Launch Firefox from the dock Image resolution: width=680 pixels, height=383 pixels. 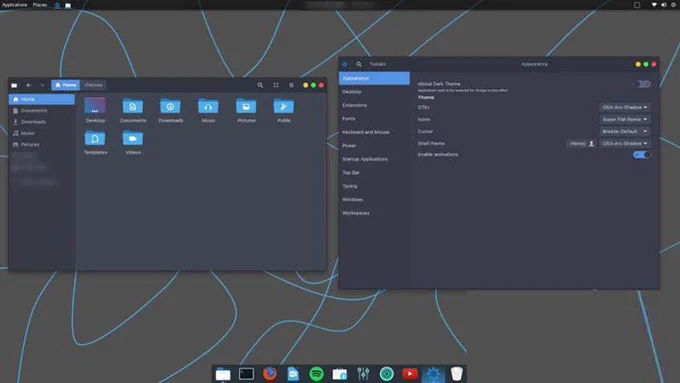pyautogui.click(x=270, y=373)
